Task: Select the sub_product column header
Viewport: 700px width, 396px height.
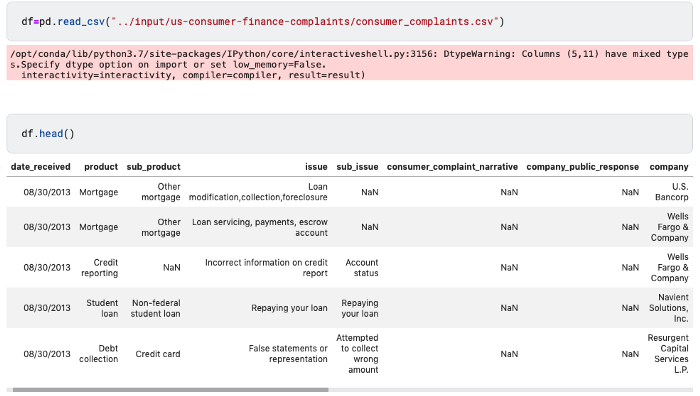Action: point(154,167)
